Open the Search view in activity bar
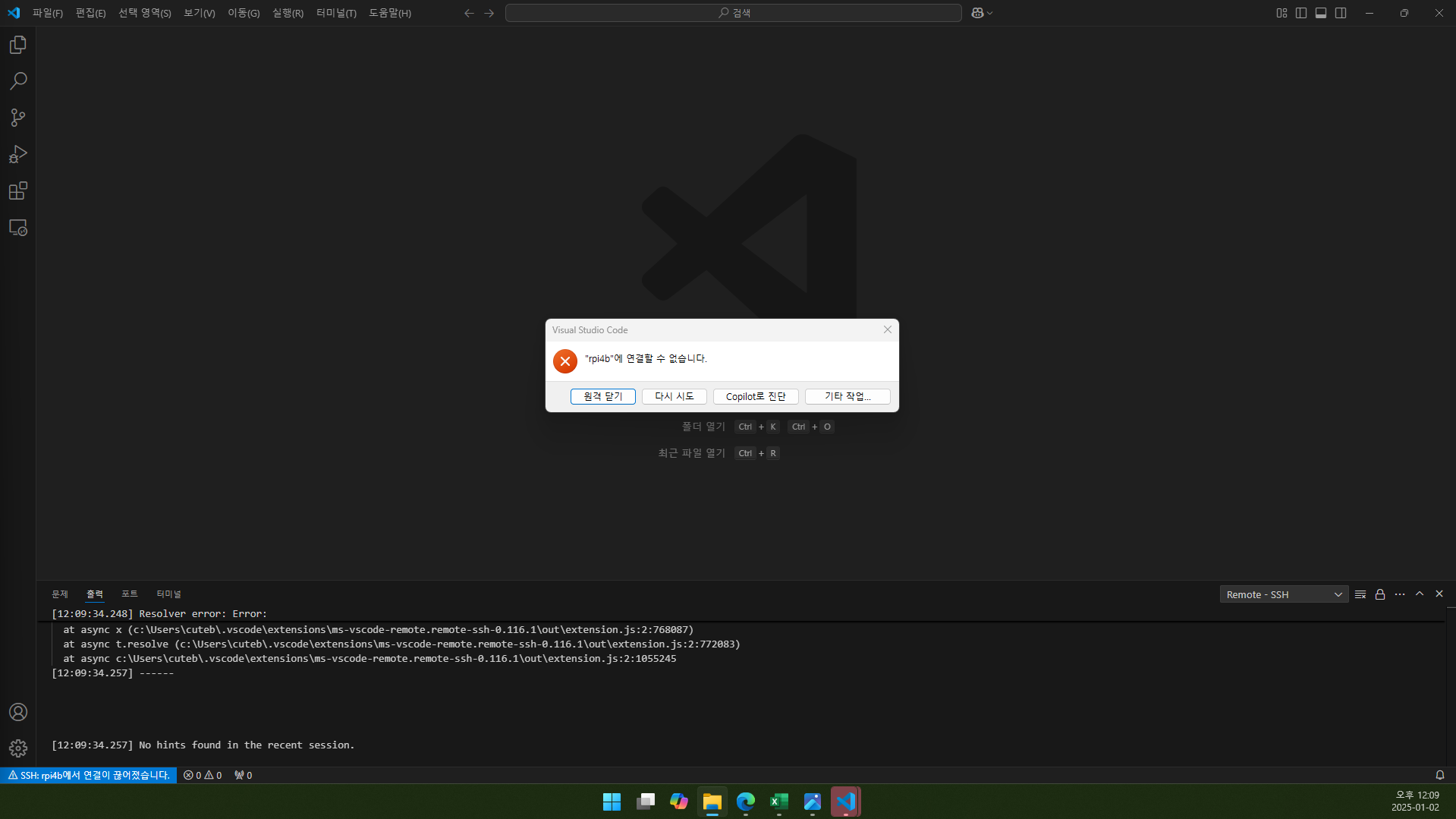Image resolution: width=1456 pixels, height=819 pixels. tap(18, 81)
